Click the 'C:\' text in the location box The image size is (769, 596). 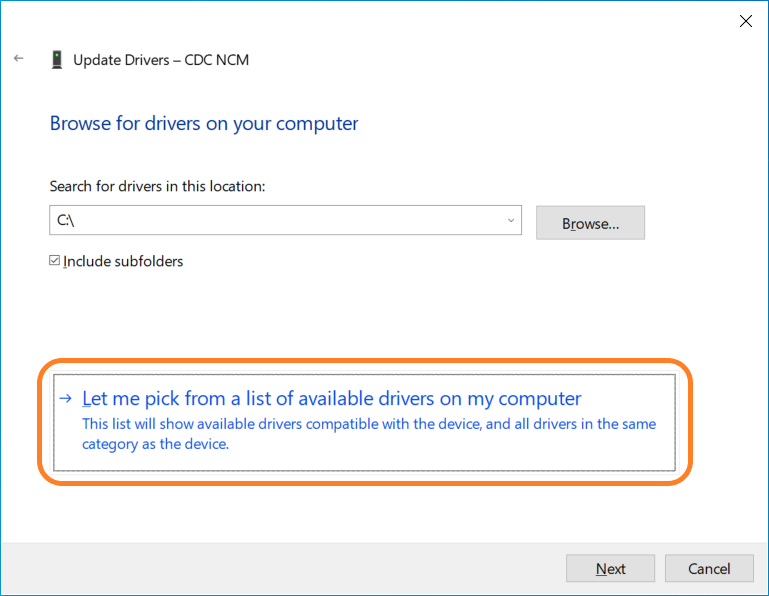[x=65, y=221]
